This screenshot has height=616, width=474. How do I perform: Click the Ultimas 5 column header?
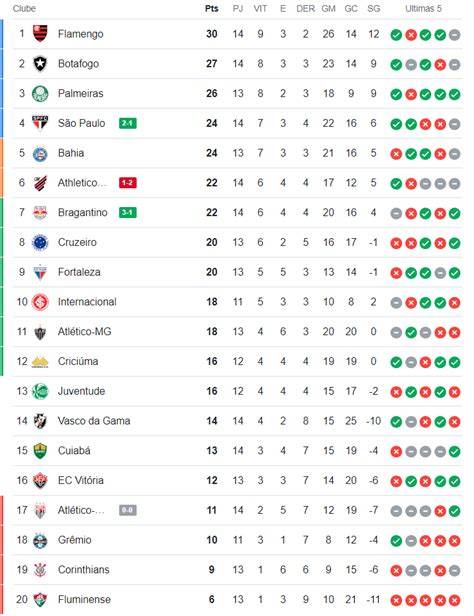[x=423, y=8]
